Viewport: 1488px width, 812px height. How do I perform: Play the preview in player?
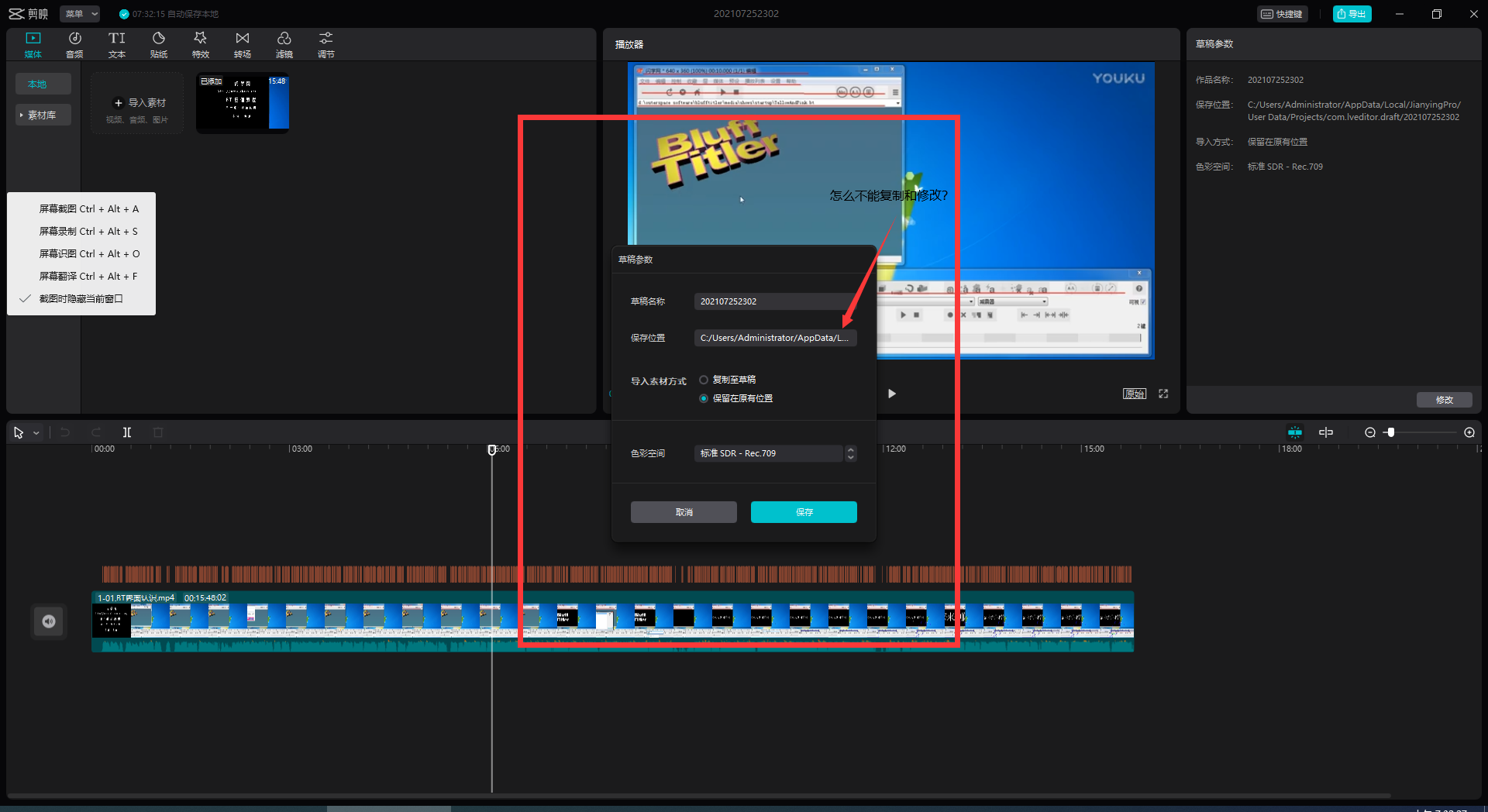[x=892, y=394]
